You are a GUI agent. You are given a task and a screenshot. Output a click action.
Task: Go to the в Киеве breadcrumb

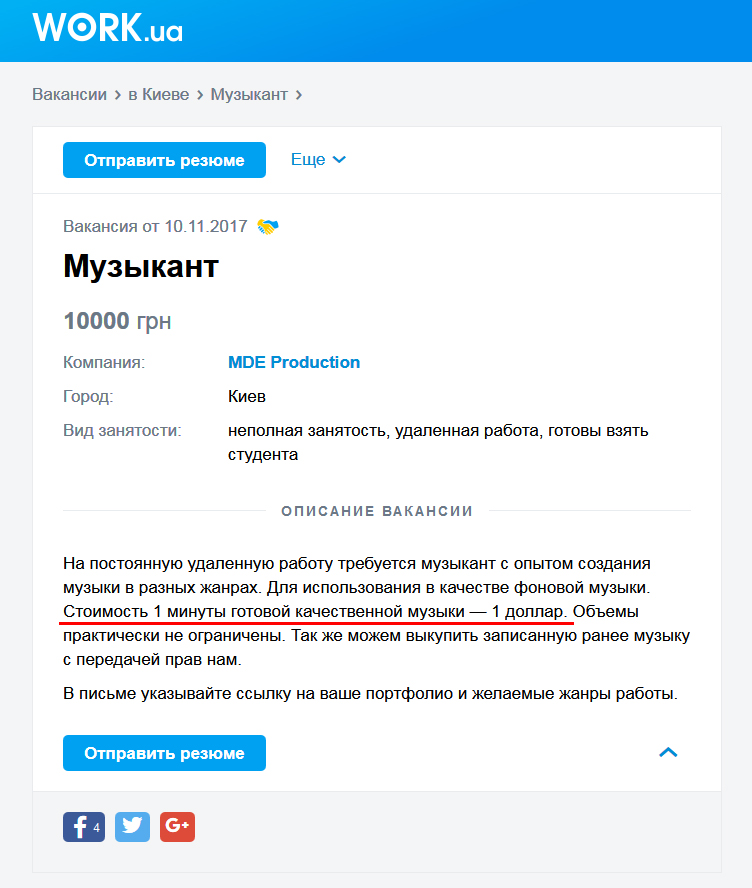click(x=158, y=95)
